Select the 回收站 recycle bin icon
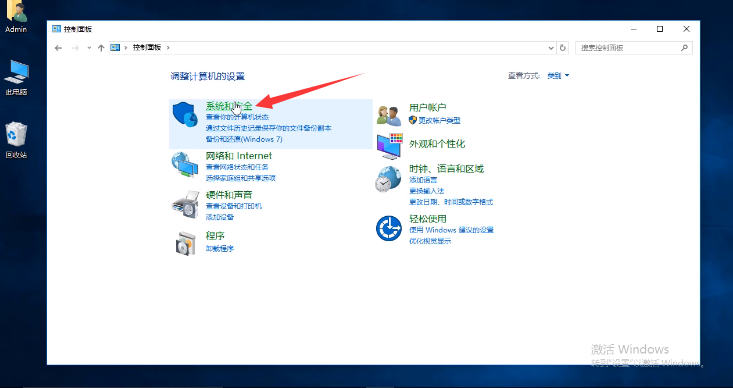The width and height of the screenshot is (733, 388). pos(16,135)
